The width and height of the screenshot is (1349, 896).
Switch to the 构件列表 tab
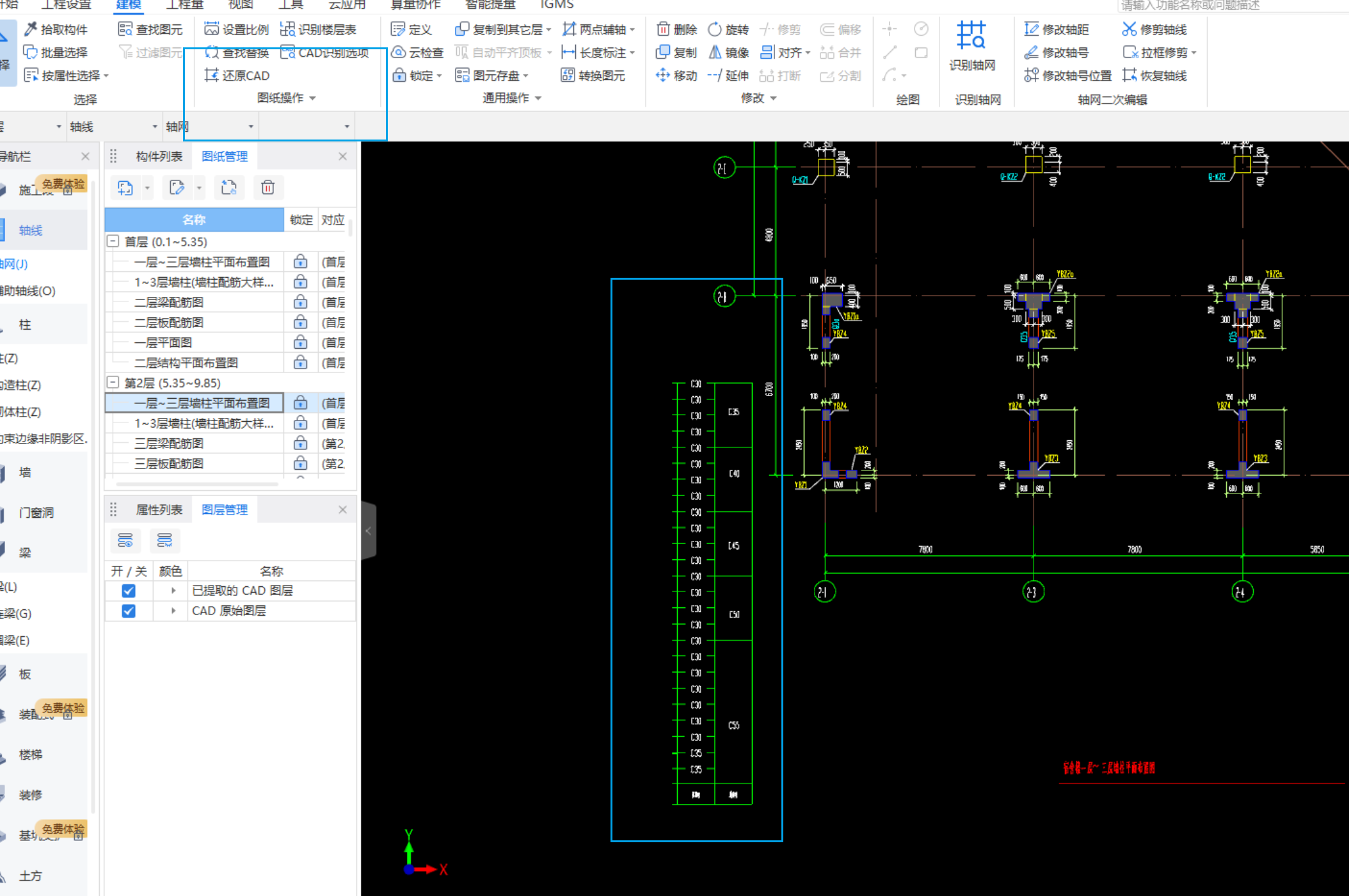point(159,157)
